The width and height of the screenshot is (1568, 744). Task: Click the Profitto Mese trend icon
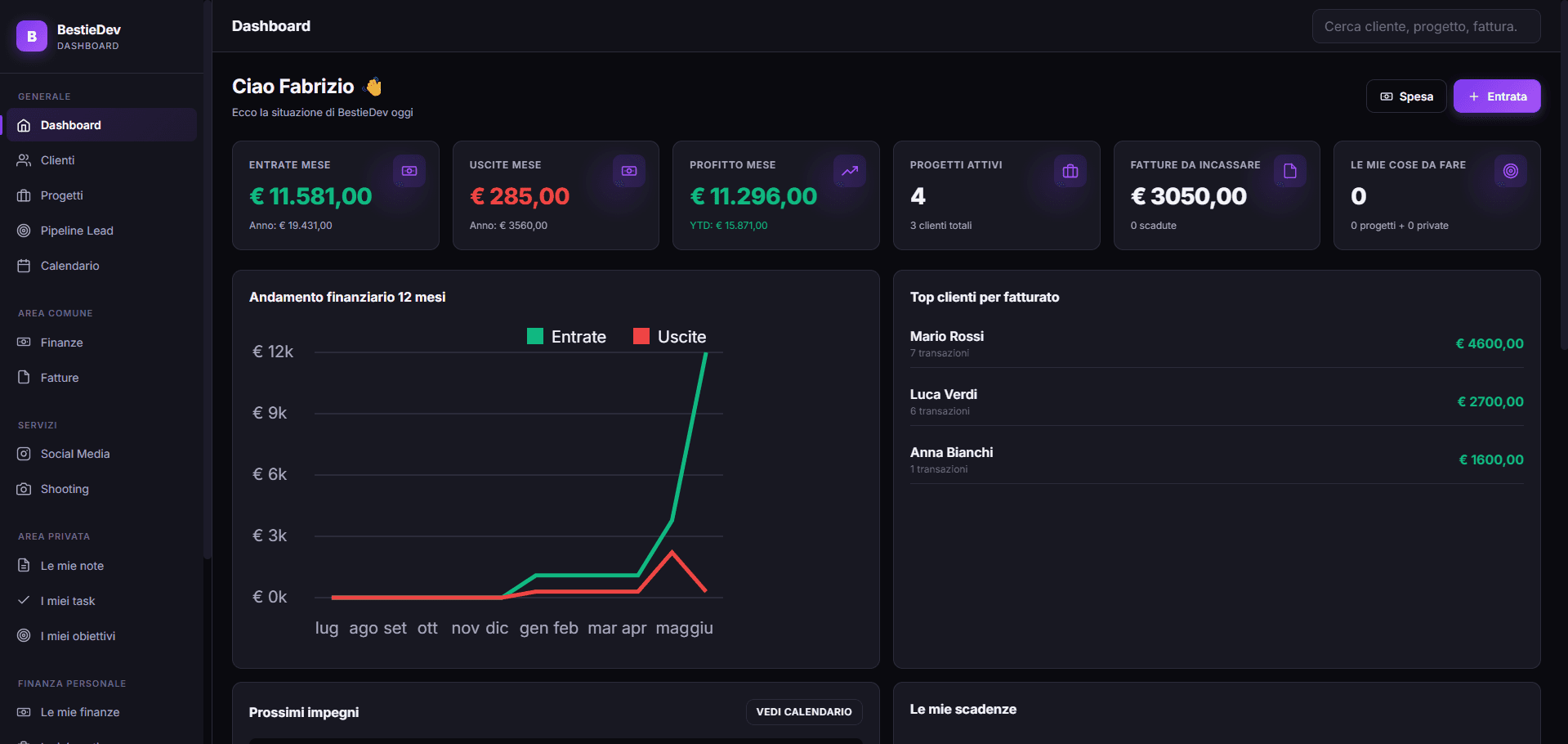tap(850, 171)
